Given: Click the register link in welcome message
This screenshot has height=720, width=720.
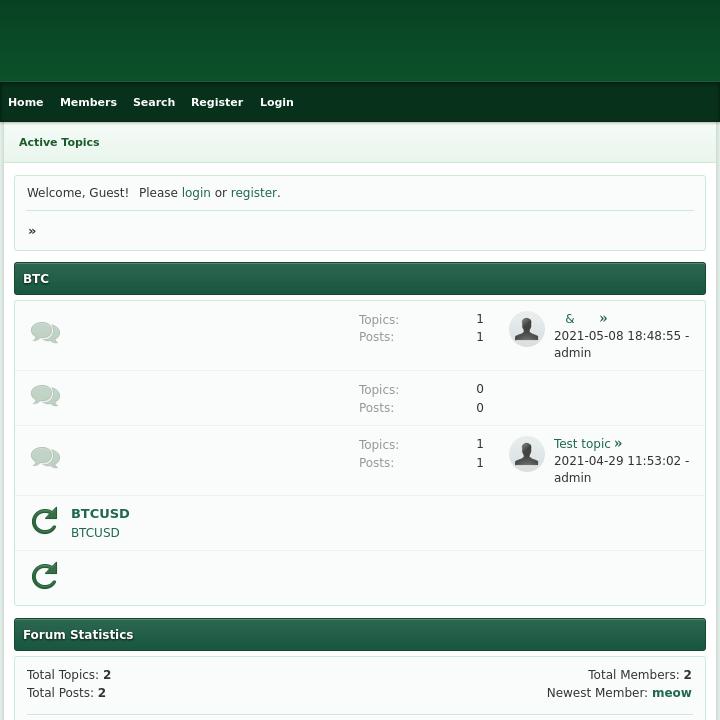Looking at the screenshot, I should 254,193.
